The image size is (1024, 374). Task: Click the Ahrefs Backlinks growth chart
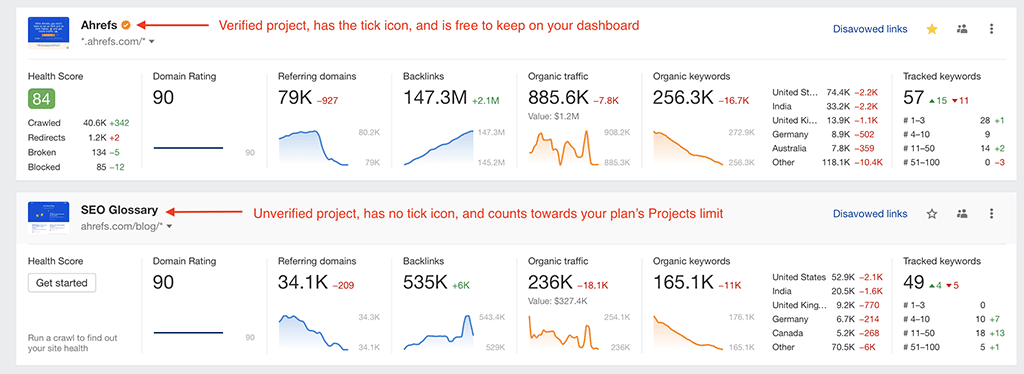[438, 148]
